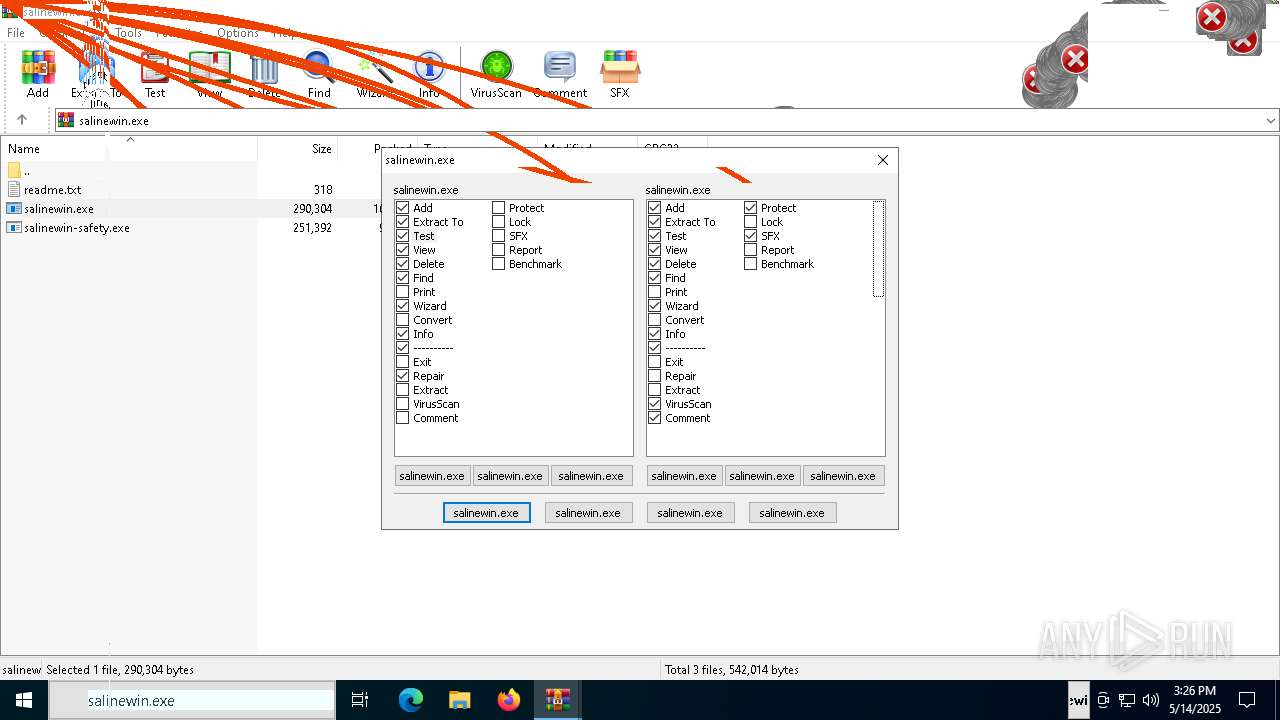Screen dimensions: 1280x720
Task: Open the notification center icon
Action: 1247,700
